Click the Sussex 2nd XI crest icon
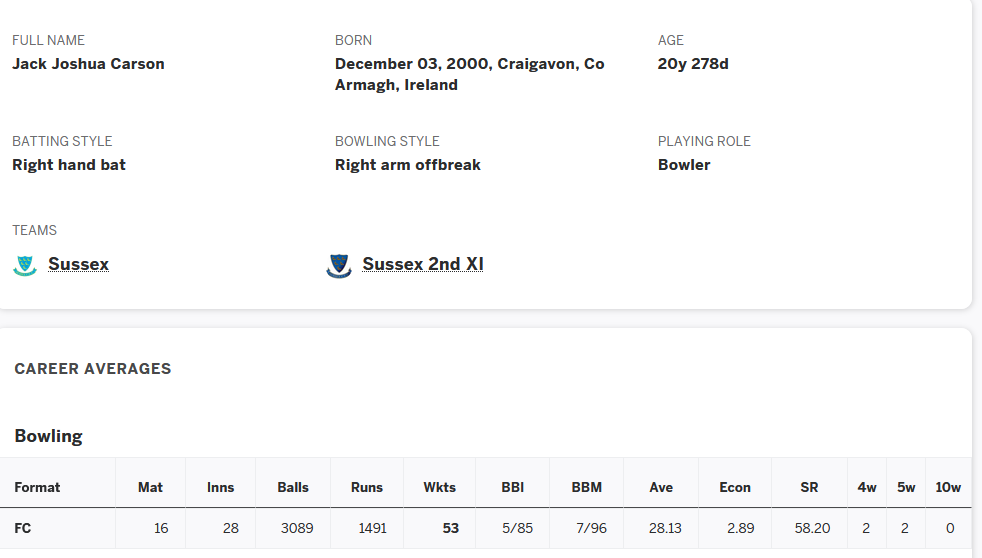The height and width of the screenshot is (558, 982). (339, 266)
